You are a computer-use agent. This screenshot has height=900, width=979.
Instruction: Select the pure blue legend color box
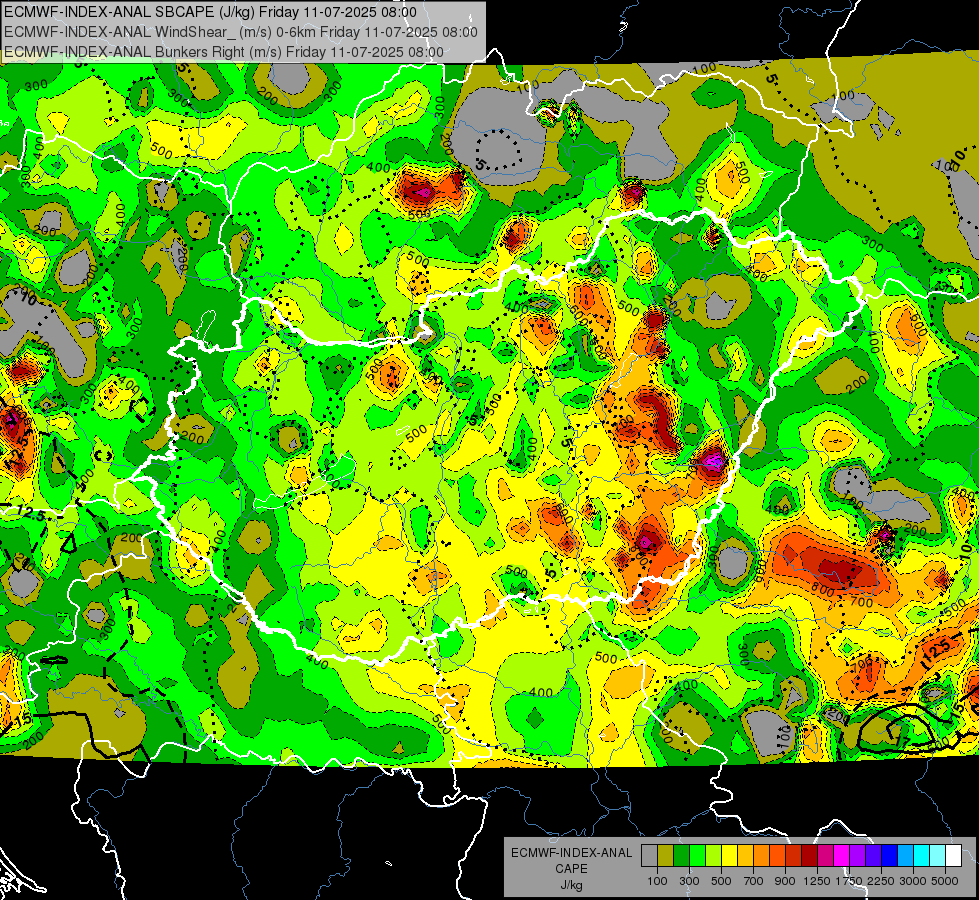click(890, 856)
